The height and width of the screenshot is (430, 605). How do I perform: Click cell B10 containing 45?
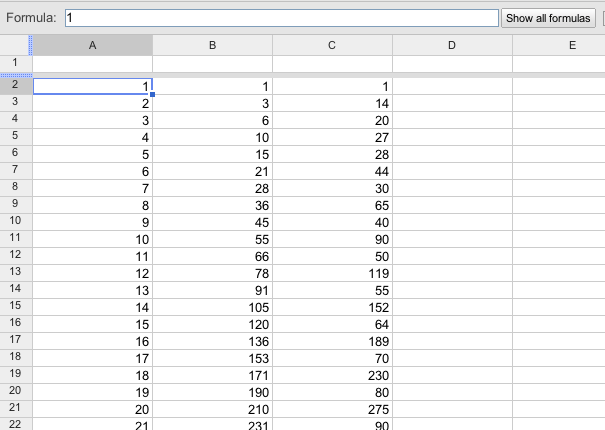click(x=213, y=222)
